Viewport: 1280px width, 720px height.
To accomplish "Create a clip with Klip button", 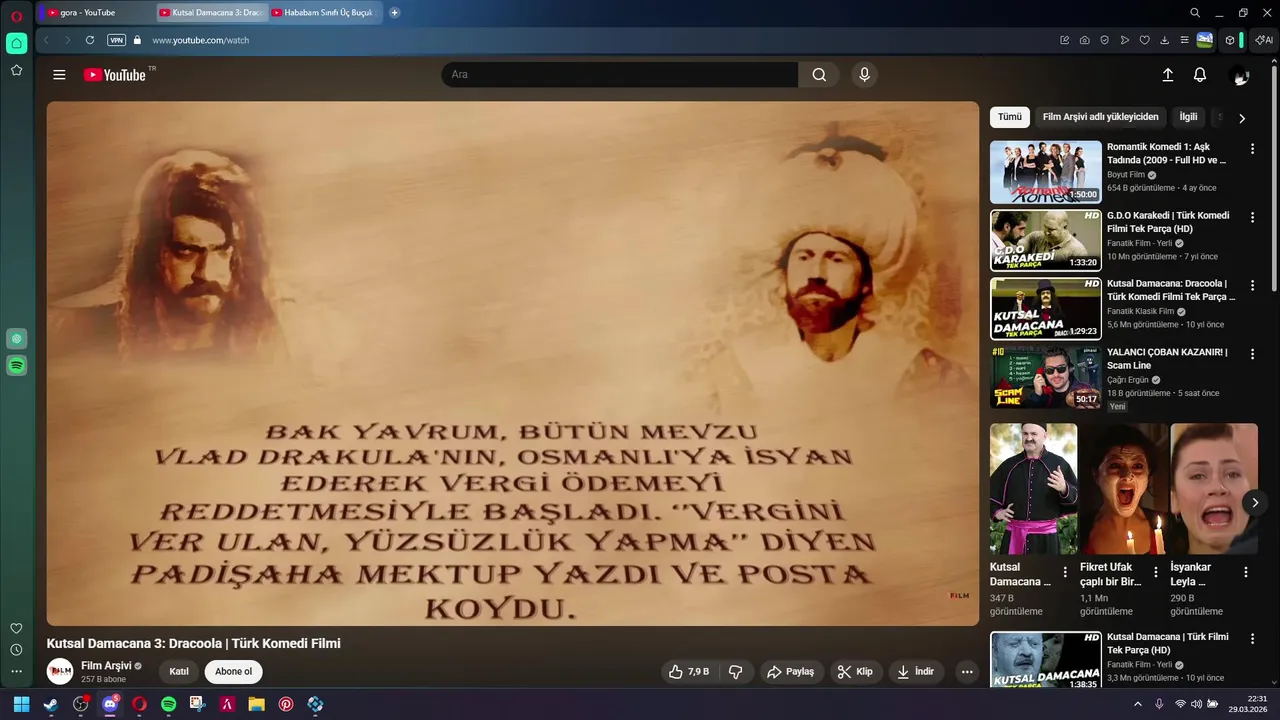I will click(855, 672).
